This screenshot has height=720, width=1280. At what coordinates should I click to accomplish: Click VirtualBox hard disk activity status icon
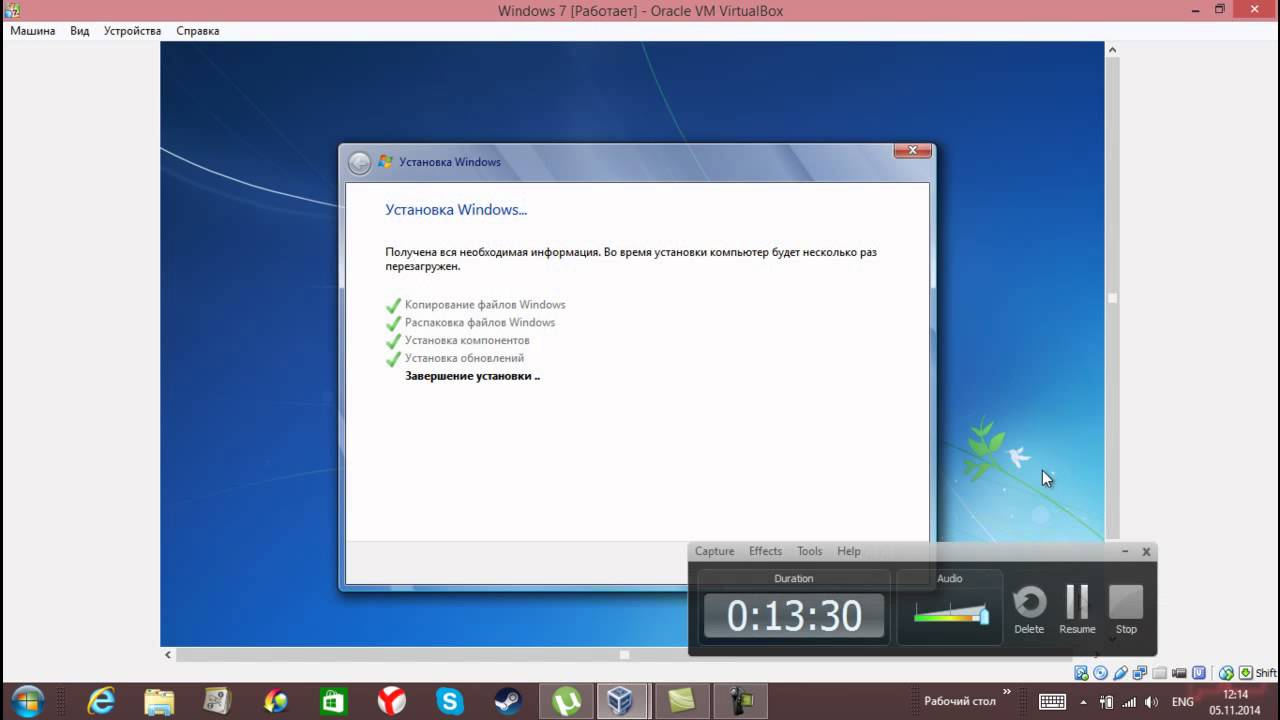1081,673
